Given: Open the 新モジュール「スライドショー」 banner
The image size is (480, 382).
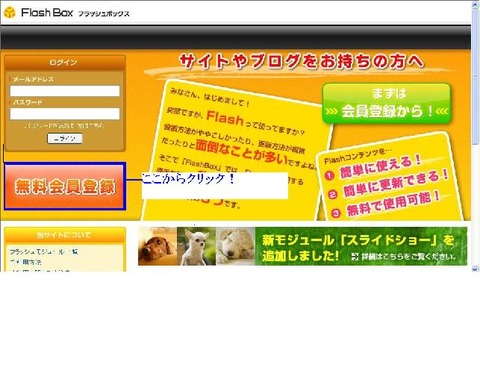Looking at the screenshot, I should 303,246.
